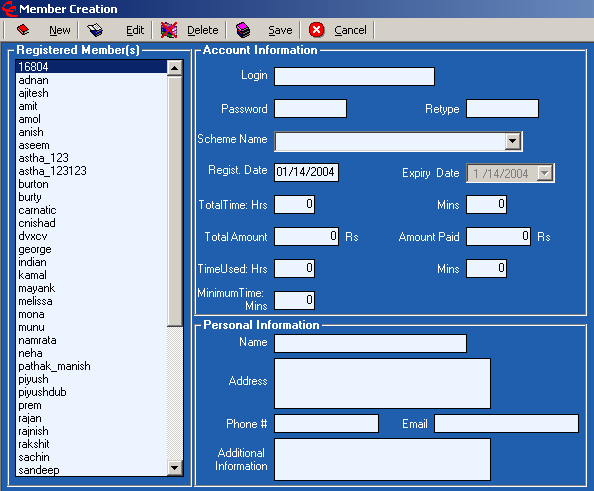
Task: Click the Email input box
Action: pyautogui.click(x=506, y=424)
